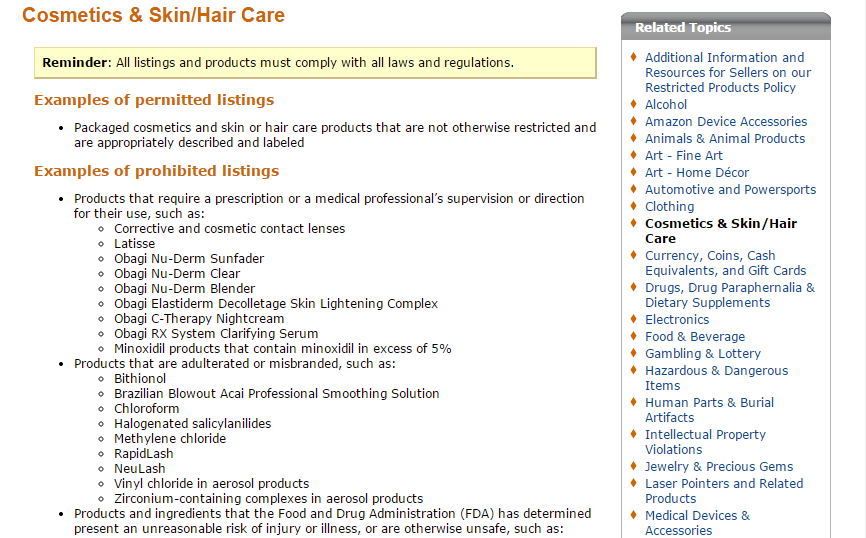Open Amazon Device Accessories topic
The height and width of the screenshot is (538, 866).
[x=726, y=122]
